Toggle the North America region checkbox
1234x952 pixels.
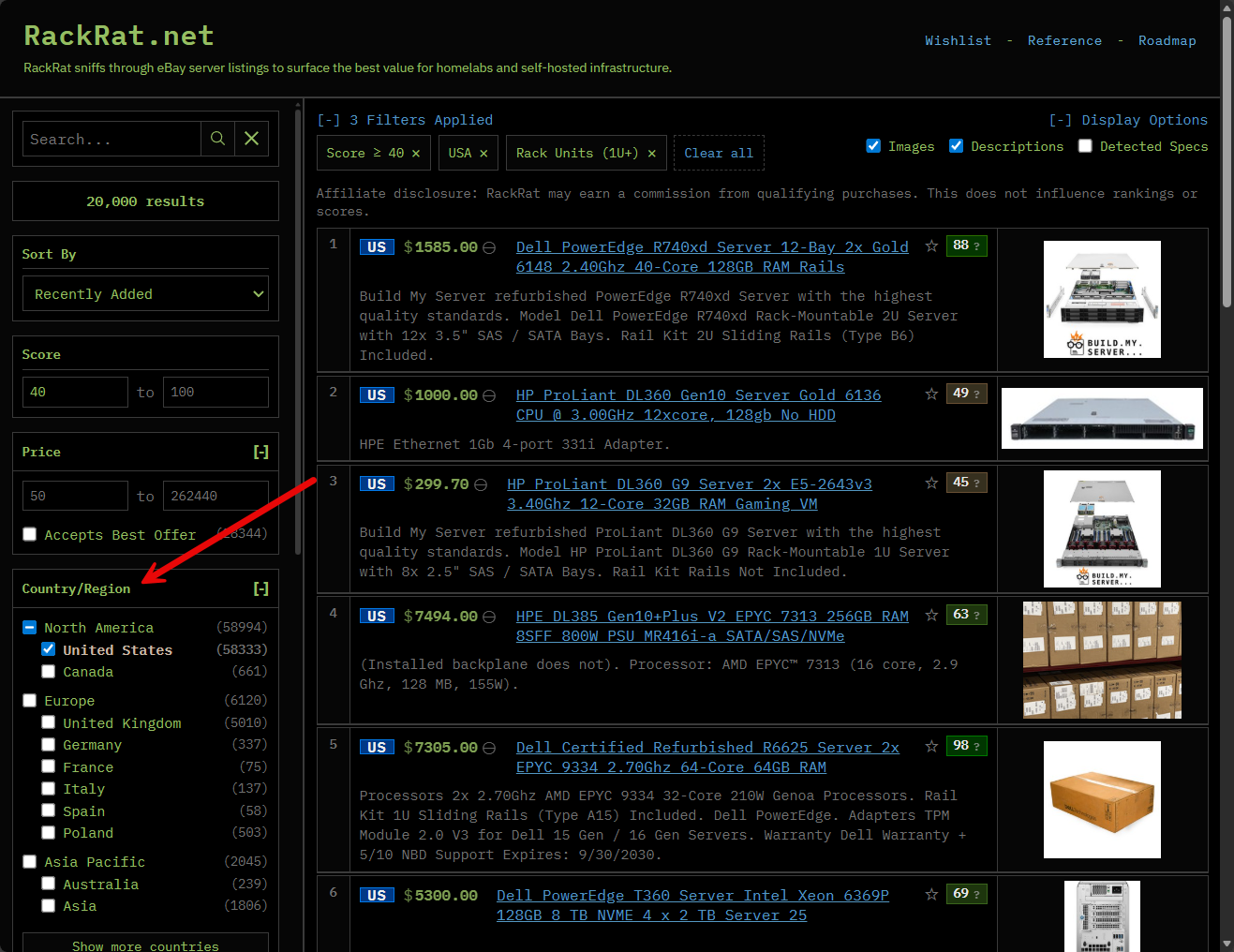coord(30,627)
